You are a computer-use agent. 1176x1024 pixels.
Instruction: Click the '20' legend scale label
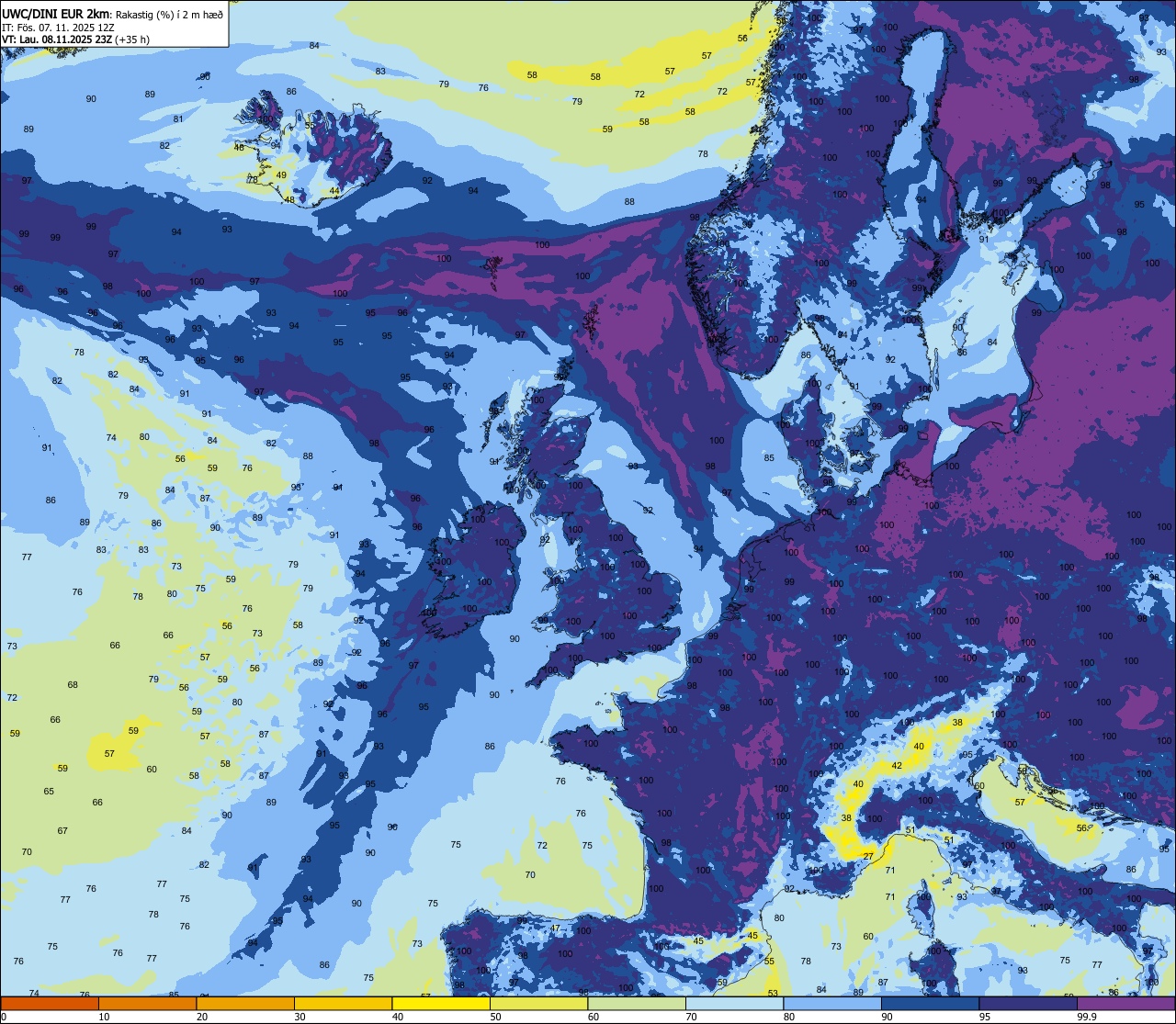(202, 1017)
